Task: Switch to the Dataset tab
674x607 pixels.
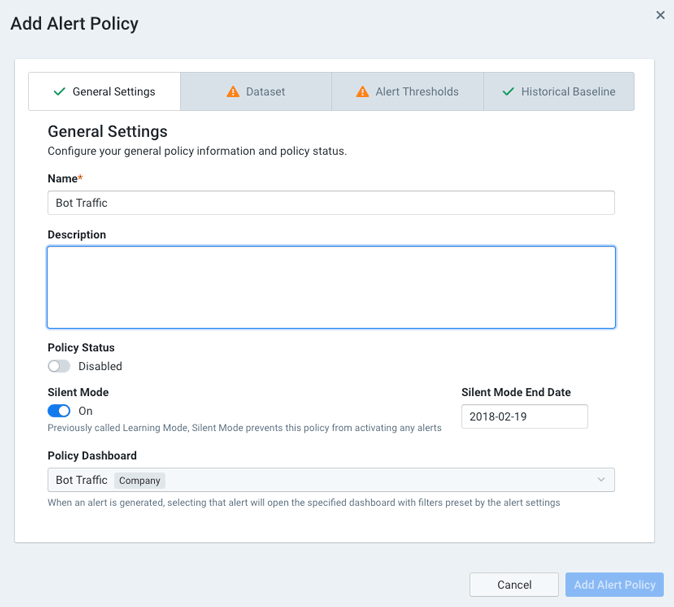Action: [x=256, y=92]
